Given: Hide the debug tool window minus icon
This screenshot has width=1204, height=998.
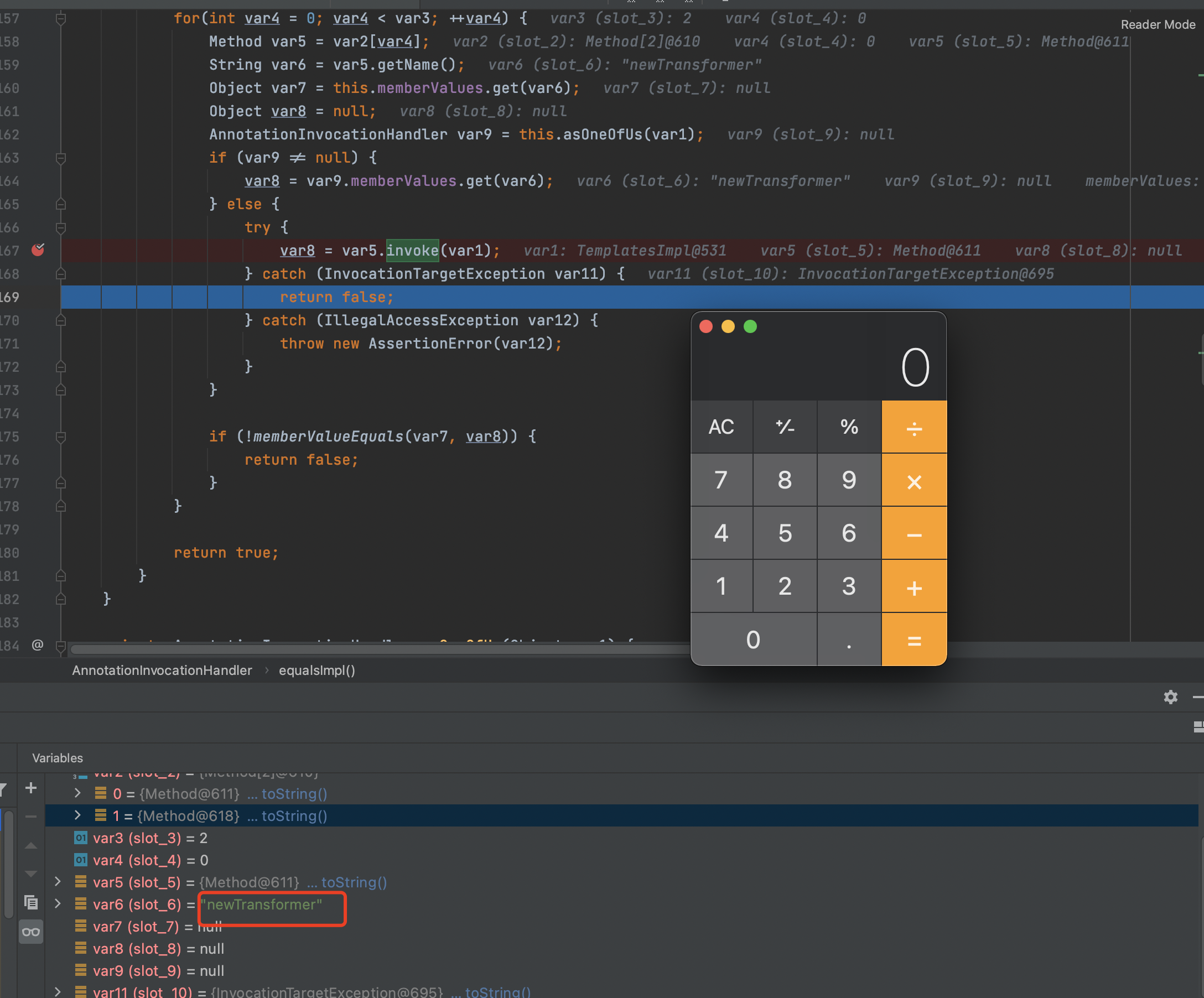Looking at the screenshot, I should pyautogui.click(x=1198, y=697).
